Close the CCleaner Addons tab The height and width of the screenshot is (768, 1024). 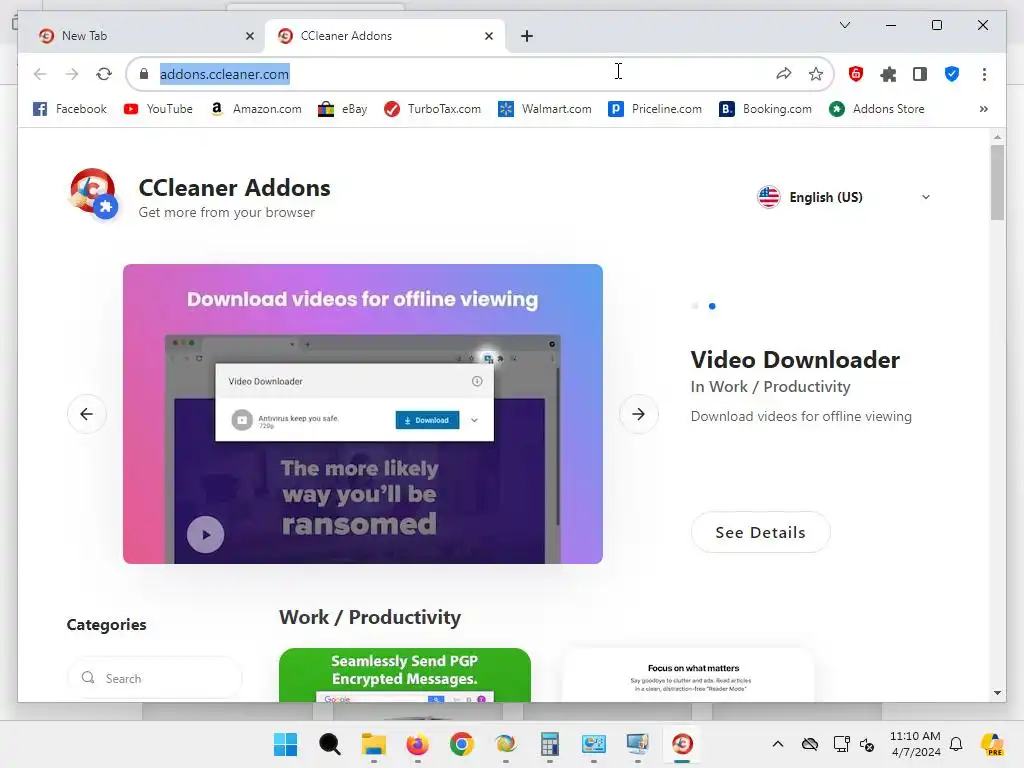(488, 36)
